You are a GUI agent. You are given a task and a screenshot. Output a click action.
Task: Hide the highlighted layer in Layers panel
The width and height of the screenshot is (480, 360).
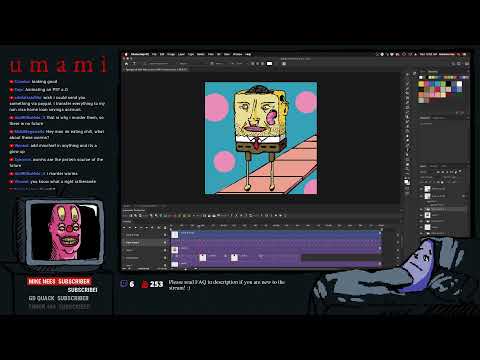(x=421, y=209)
